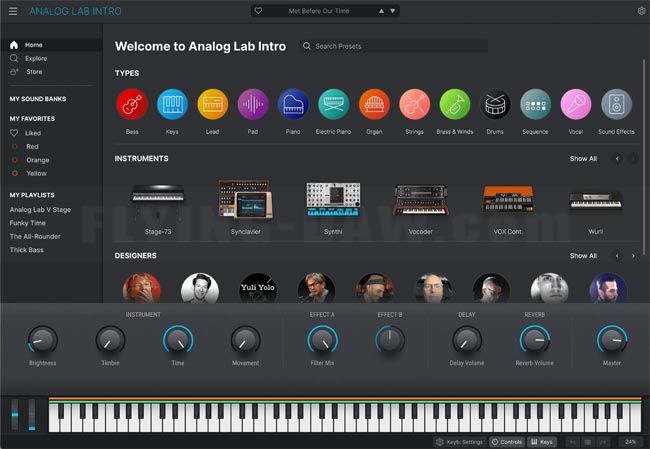Select the Organ type icon

374,105
